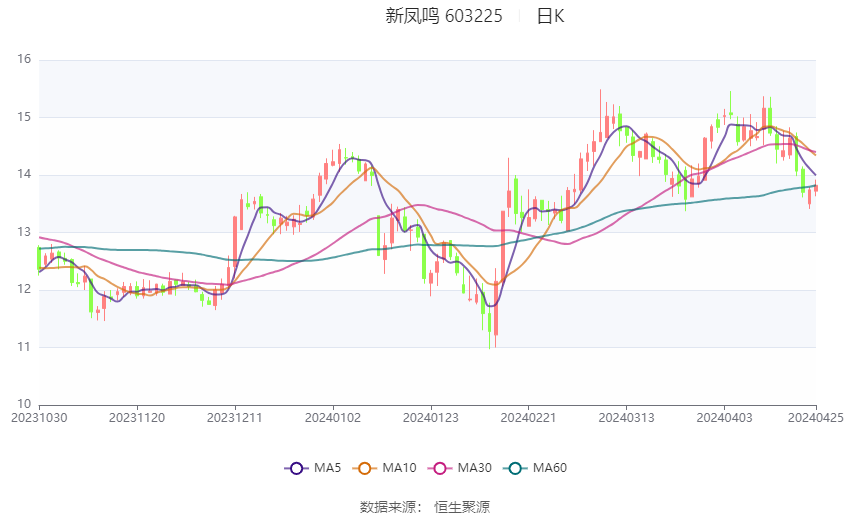Screen dimensions: 850x517
Task: Toggle the MA5 series via its label
Action: [328, 468]
